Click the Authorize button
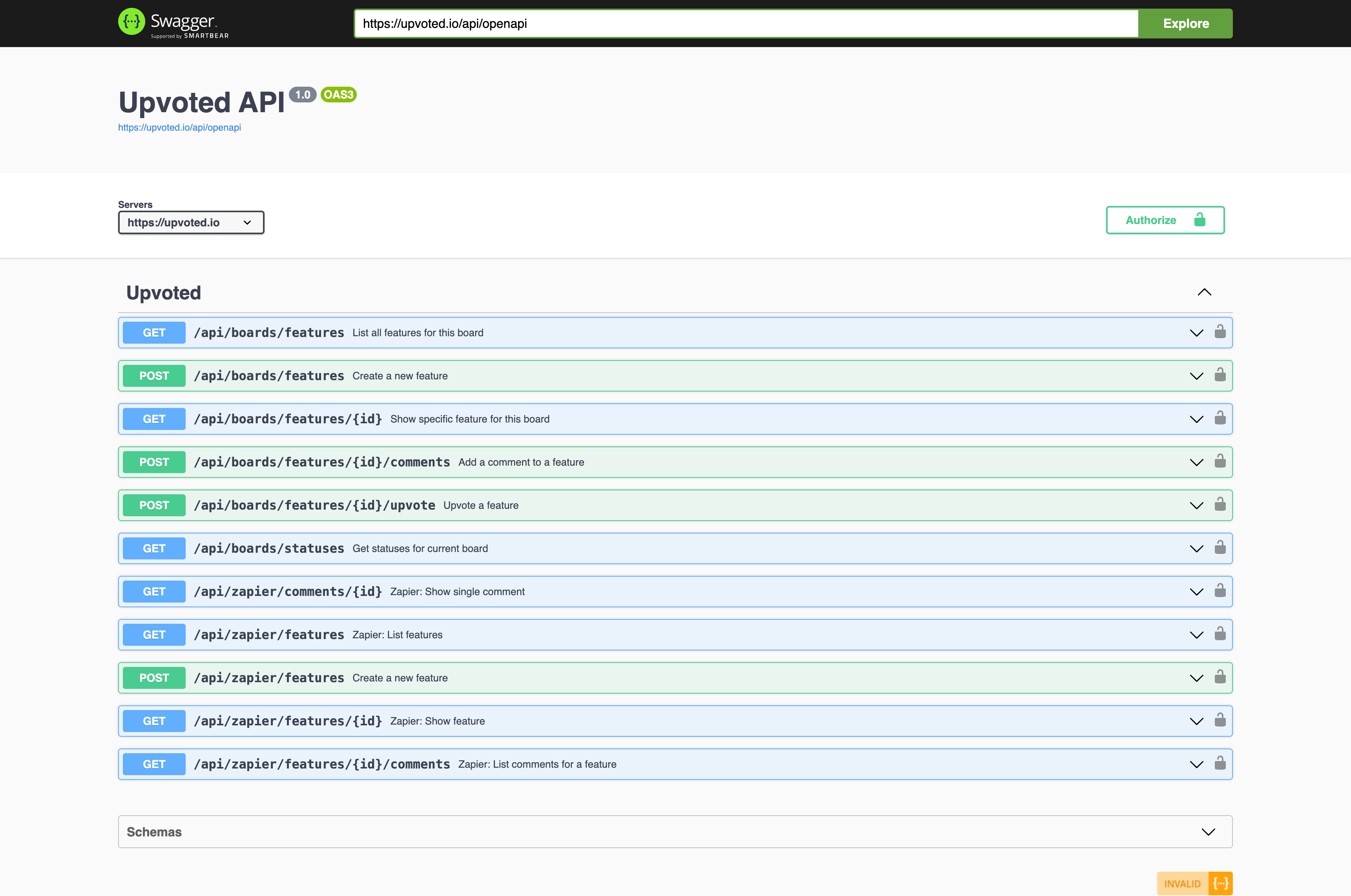 pyautogui.click(x=1165, y=220)
